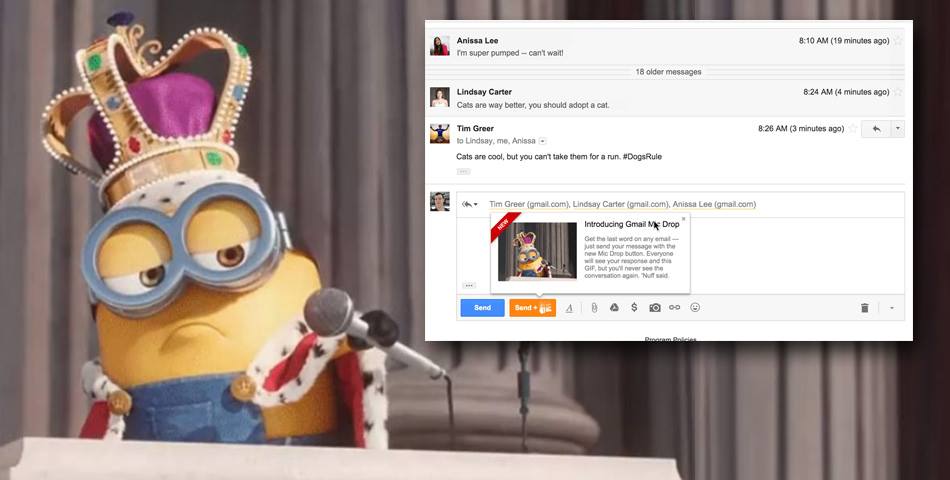Click the Tim Greer sender name
This screenshot has height=480, width=950.
475,128
